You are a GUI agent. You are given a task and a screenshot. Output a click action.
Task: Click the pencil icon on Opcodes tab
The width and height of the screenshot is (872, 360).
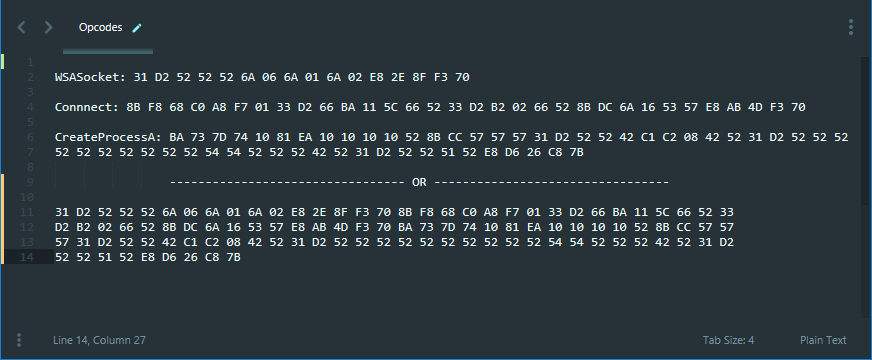(137, 28)
